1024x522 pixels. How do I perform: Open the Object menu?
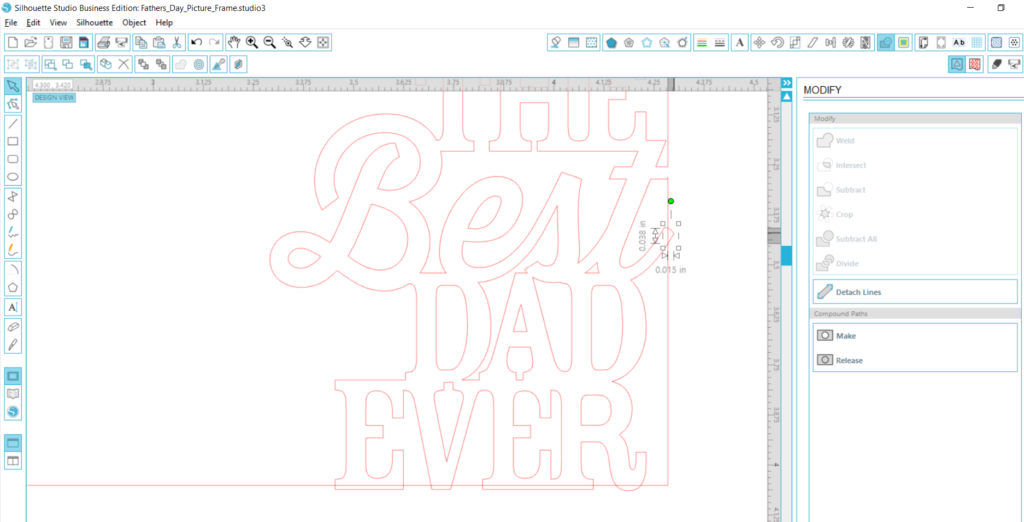pyautogui.click(x=134, y=22)
